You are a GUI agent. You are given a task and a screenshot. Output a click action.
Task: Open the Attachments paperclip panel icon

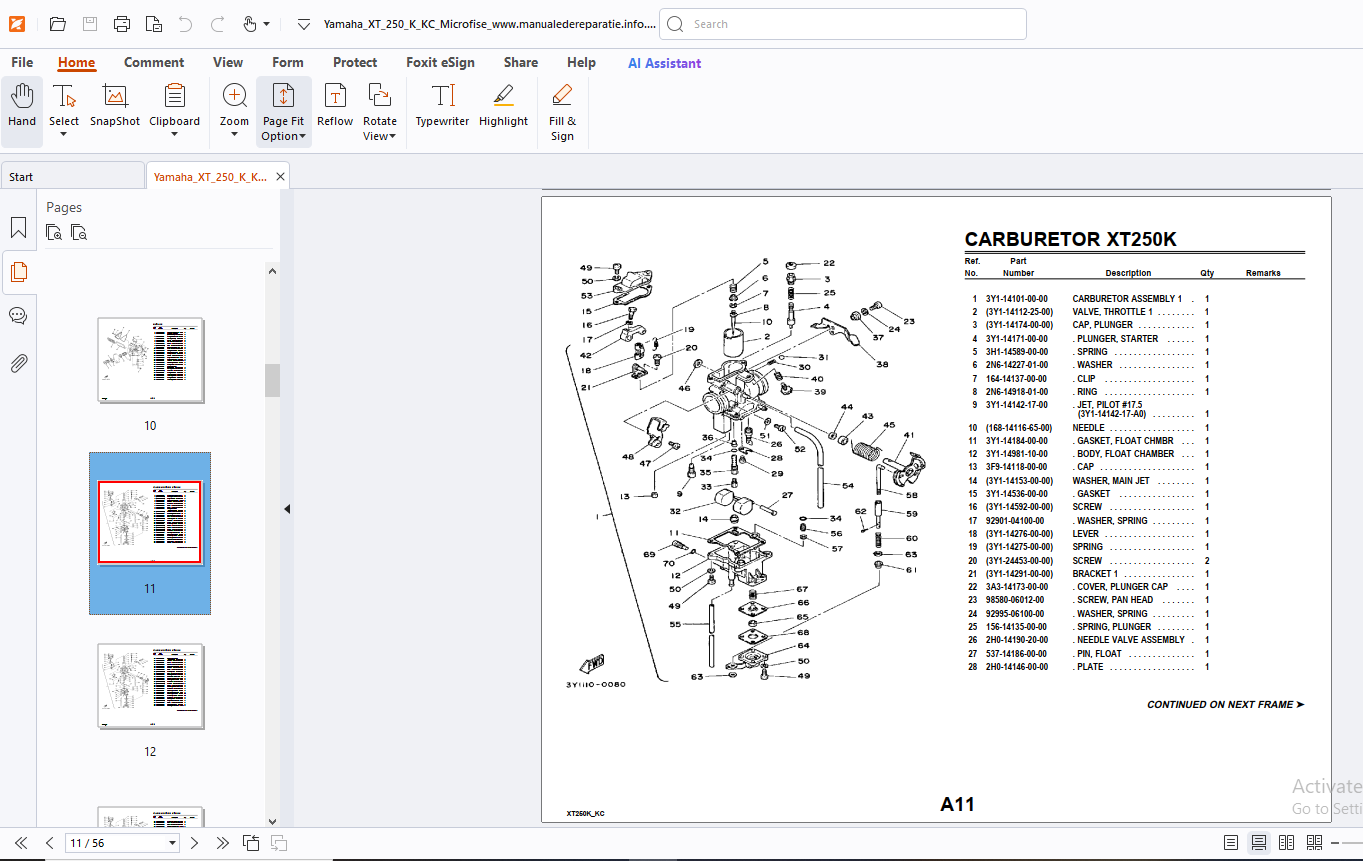click(18, 362)
